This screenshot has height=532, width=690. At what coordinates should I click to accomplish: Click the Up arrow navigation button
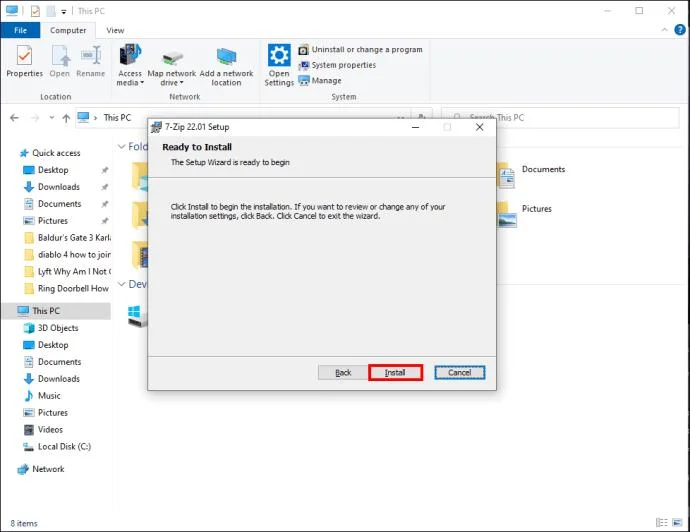[66, 118]
